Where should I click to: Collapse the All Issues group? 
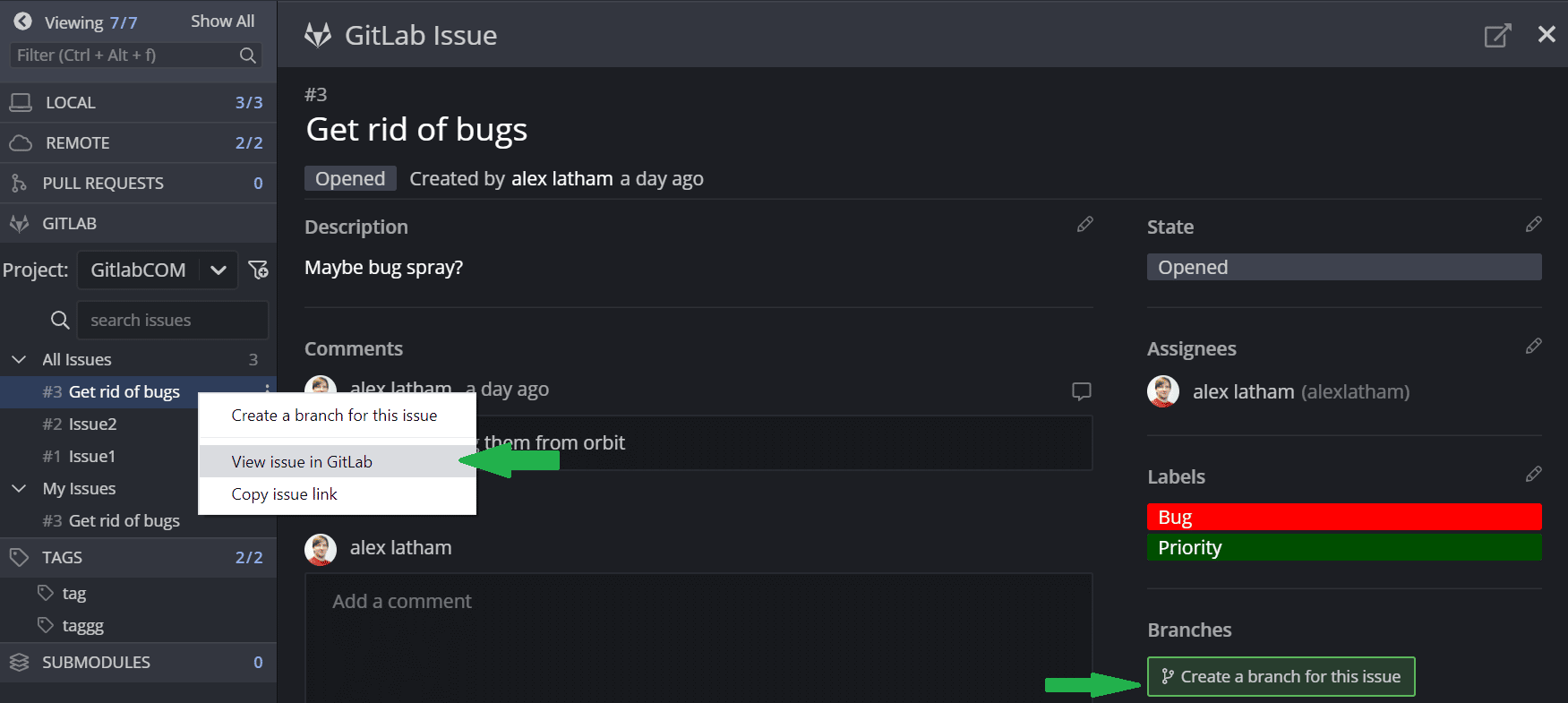point(19,360)
